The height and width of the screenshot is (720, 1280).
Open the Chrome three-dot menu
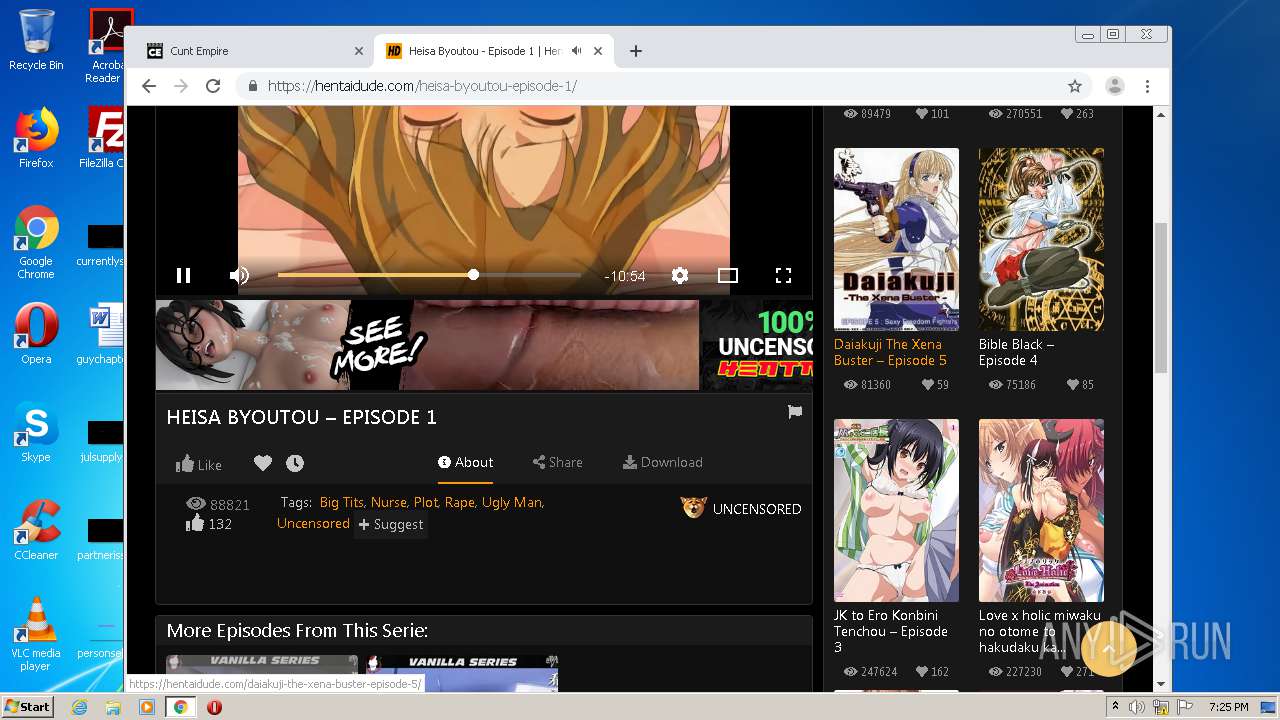pyautogui.click(x=1148, y=86)
